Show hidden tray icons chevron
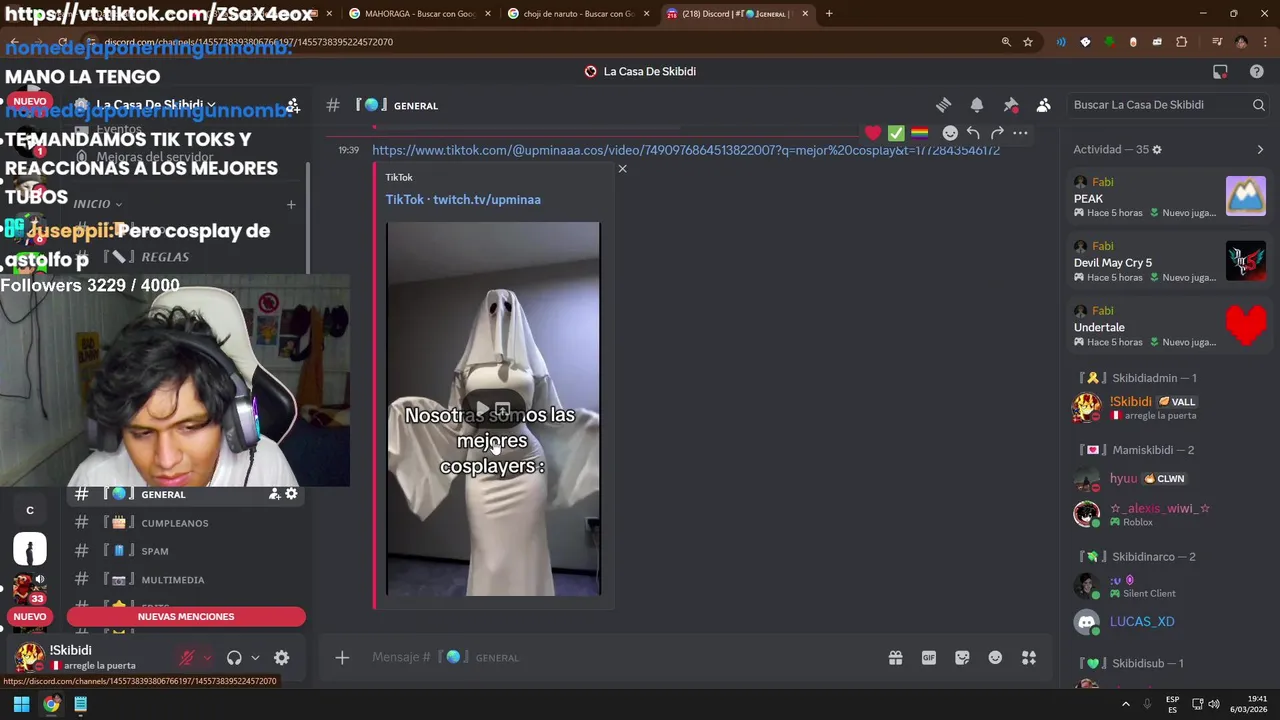 click(1125, 704)
